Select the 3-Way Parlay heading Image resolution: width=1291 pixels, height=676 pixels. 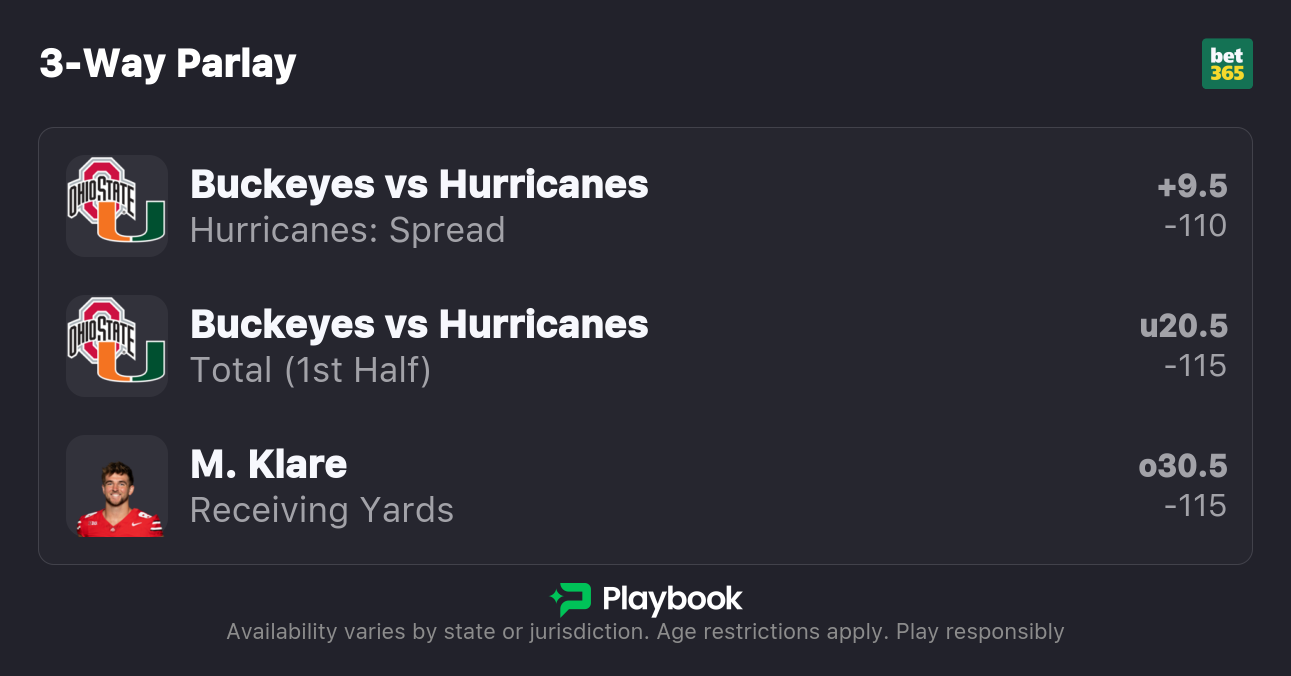coord(168,64)
